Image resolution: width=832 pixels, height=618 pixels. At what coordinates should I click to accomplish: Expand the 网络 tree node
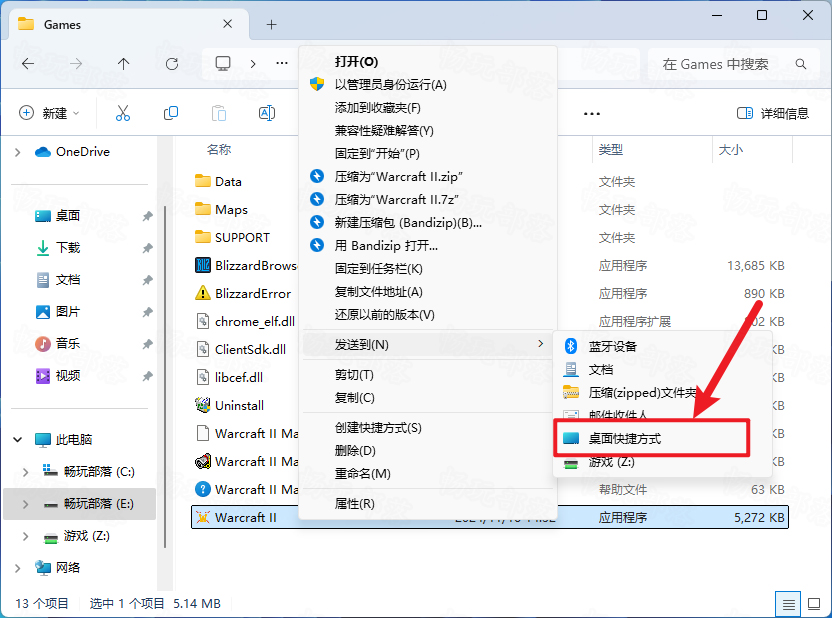coord(18,568)
